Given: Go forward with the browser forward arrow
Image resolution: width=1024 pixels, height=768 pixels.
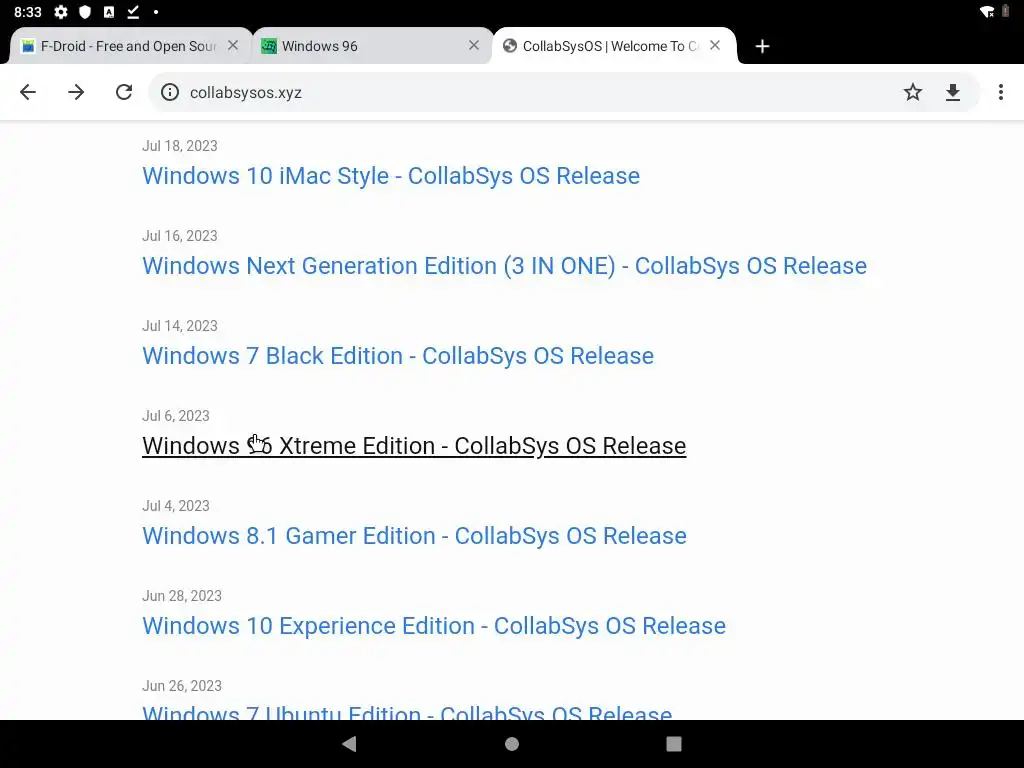Looking at the screenshot, I should coord(76,92).
